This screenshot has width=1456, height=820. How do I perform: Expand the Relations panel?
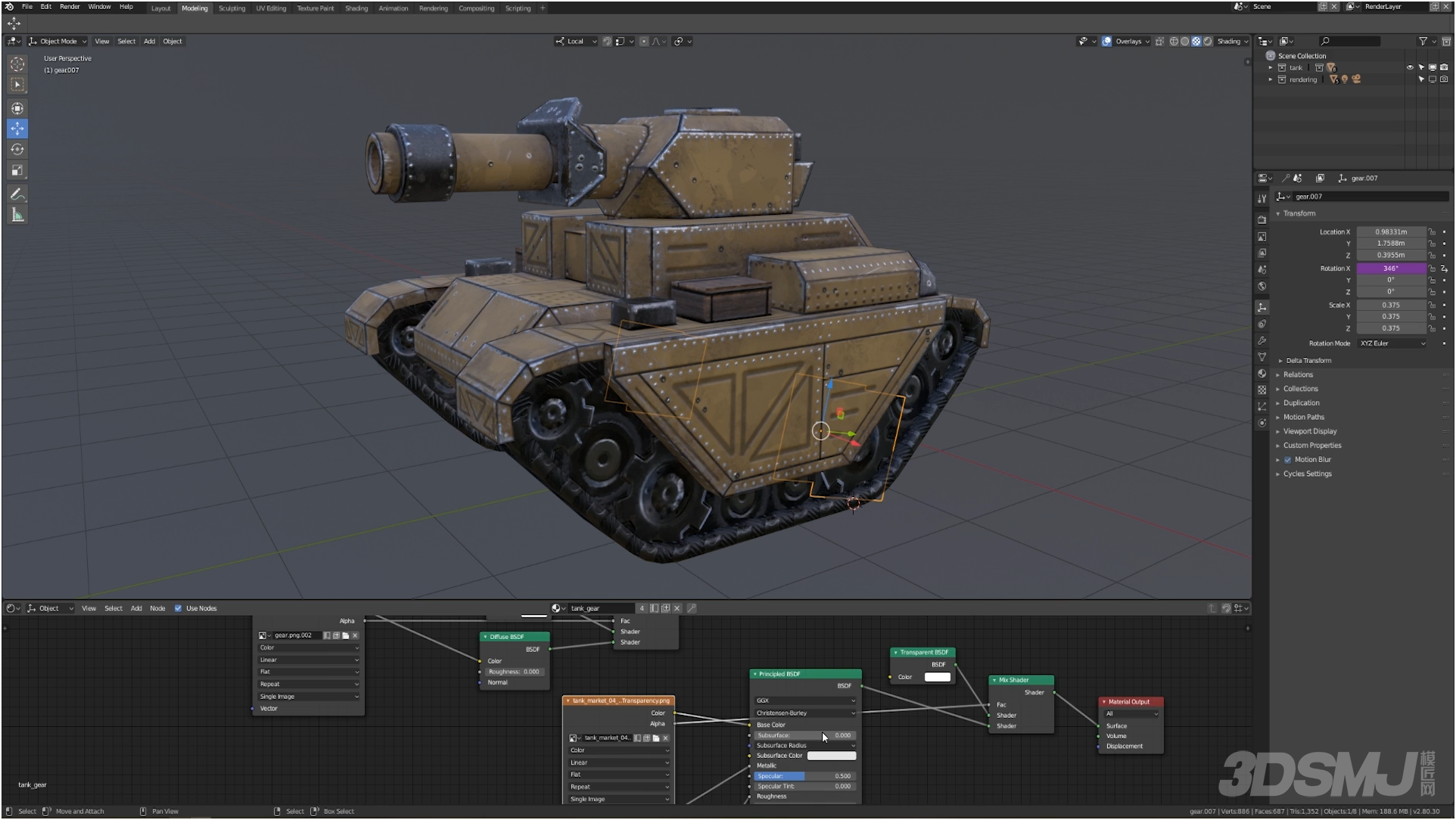tap(1298, 375)
